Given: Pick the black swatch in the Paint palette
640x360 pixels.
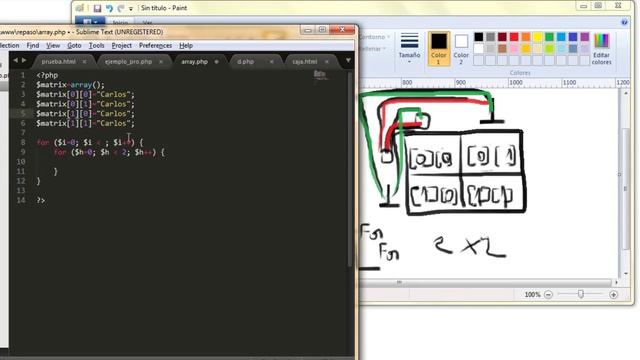Looking at the screenshot, I should [x=479, y=37].
